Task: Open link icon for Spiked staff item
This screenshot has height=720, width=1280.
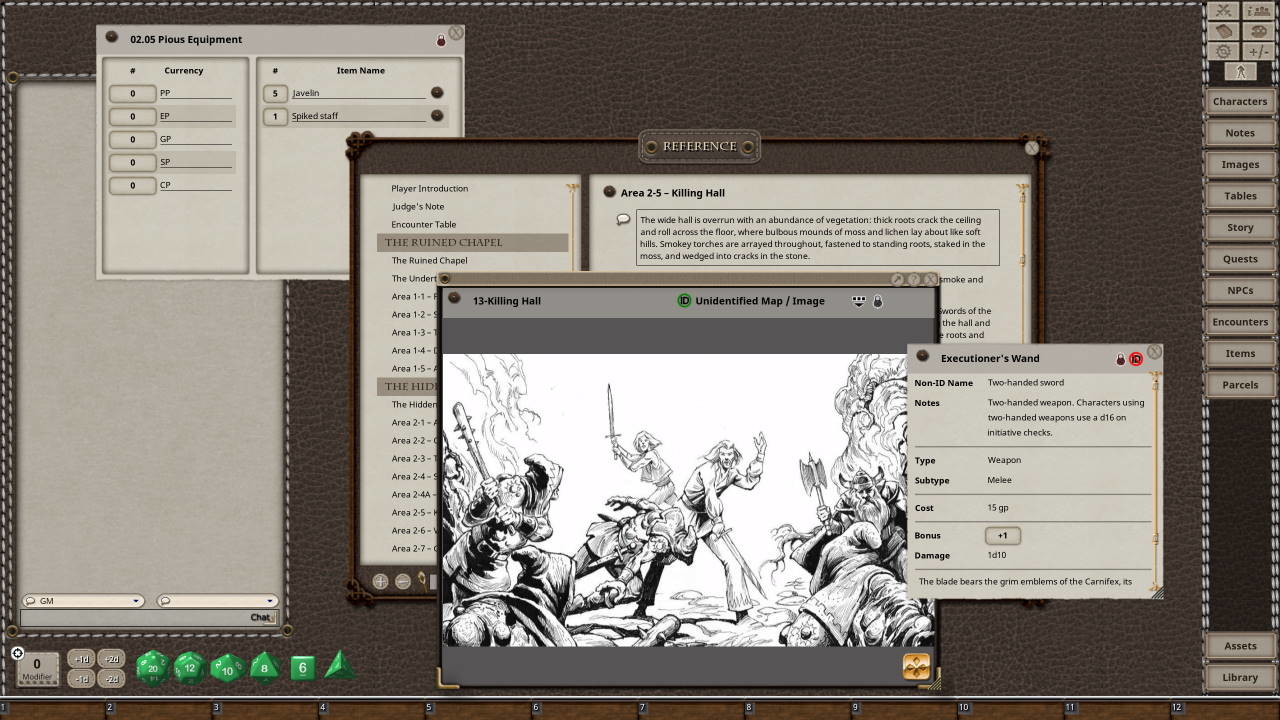Action: coord(437,116)
